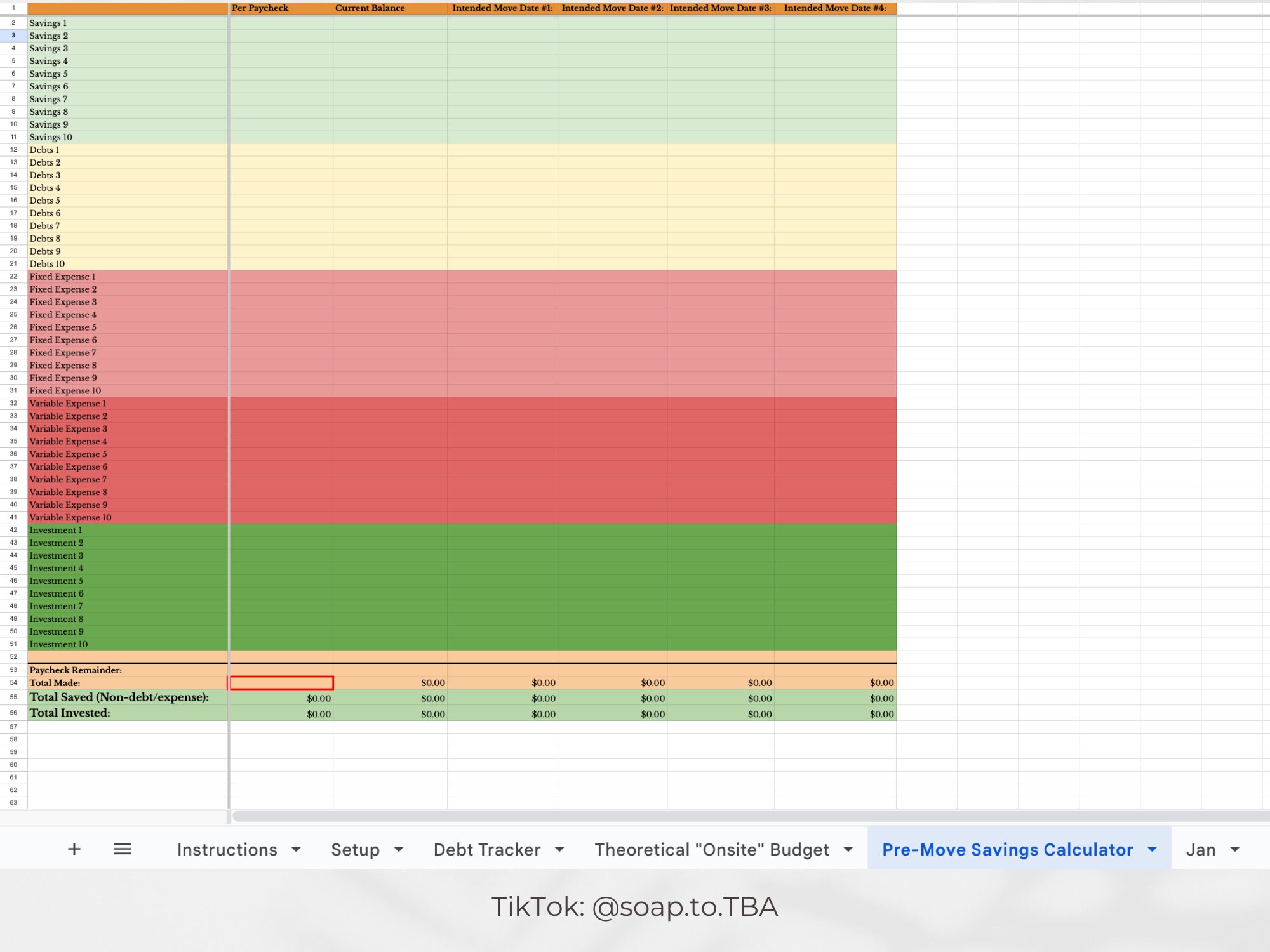Select row 54 by its row number

pyautogui.click(x=13, y=682)
